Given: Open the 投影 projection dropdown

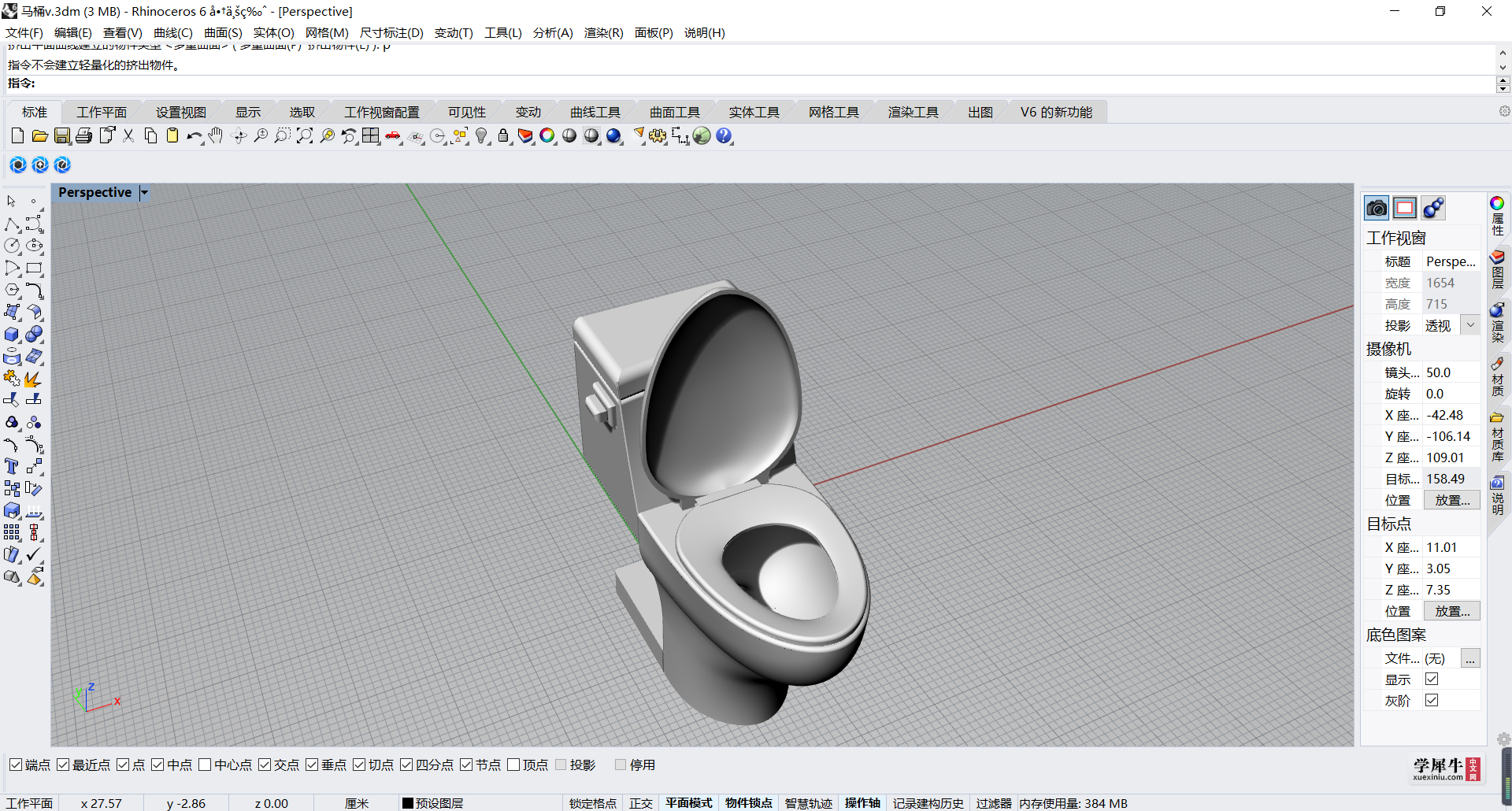Looking at the screenshot, I should point(1470,325).
